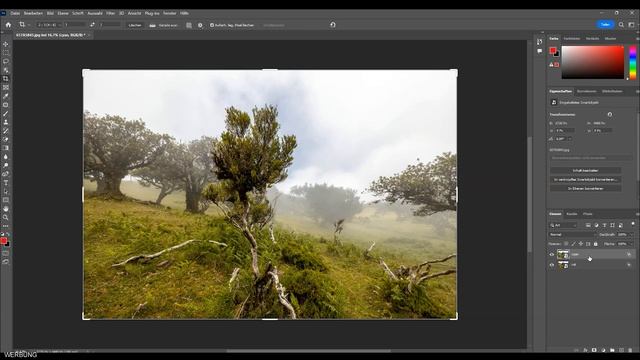Screen dimensions: 640x360
Task: Select the Rectangle shape tool
Action: (x=6, y=200)
